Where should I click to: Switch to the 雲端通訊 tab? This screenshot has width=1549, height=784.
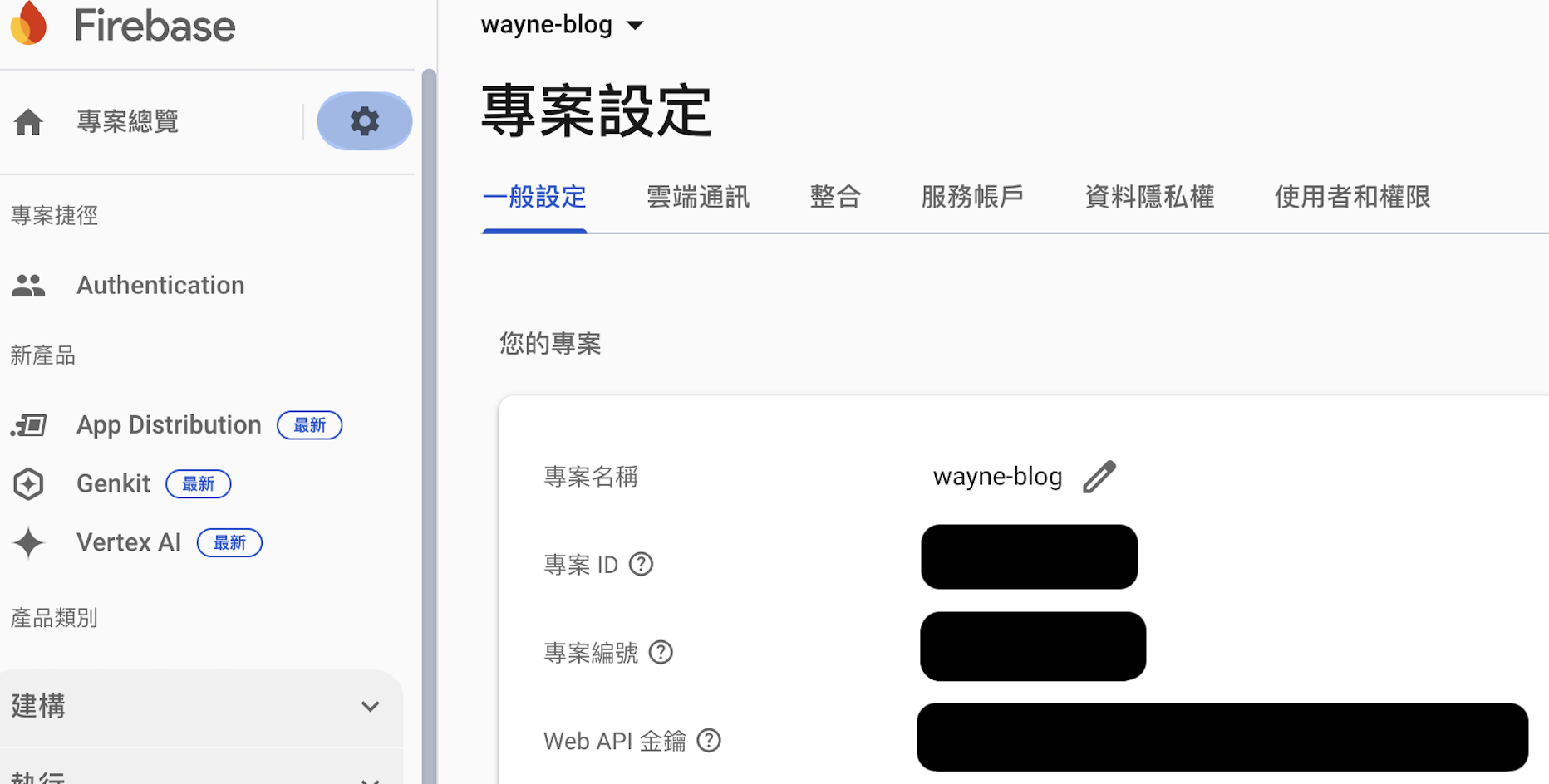pyautogui.click(x=698, y=198)
